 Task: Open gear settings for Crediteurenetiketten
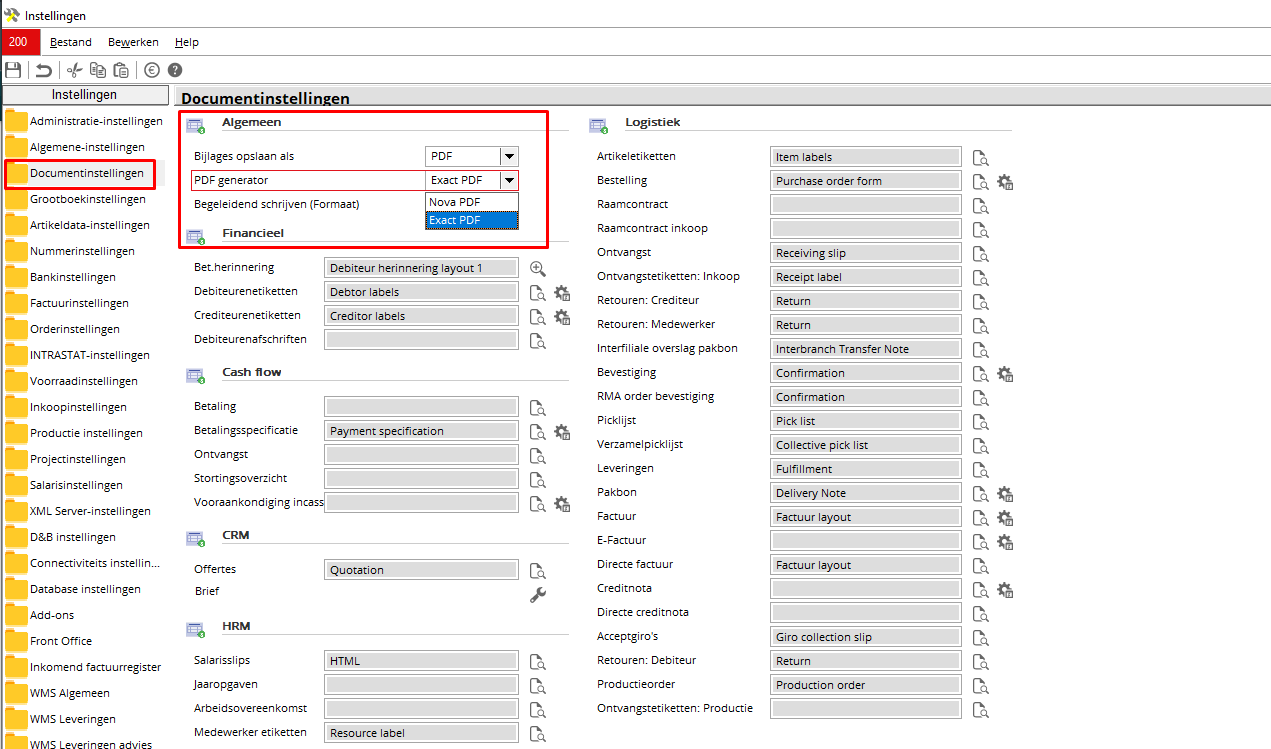[x=562, y=316]
